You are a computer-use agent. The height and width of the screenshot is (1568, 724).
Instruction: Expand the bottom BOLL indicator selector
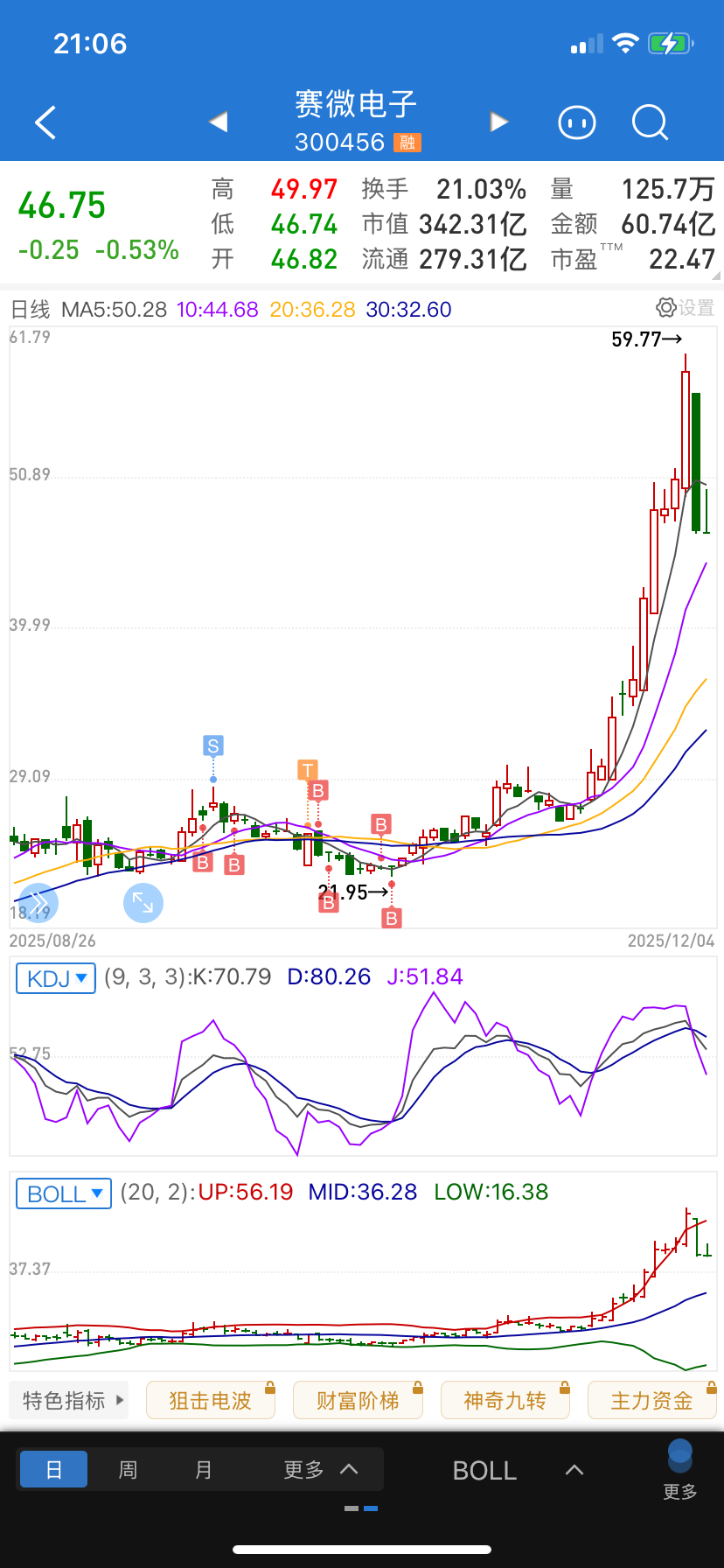(x=574, y=1470)
